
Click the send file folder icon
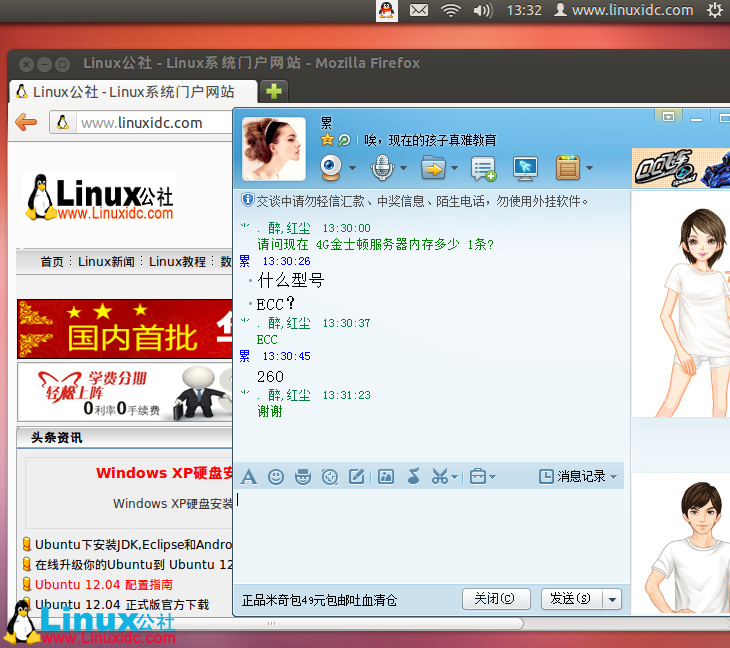tap(433, 168)
